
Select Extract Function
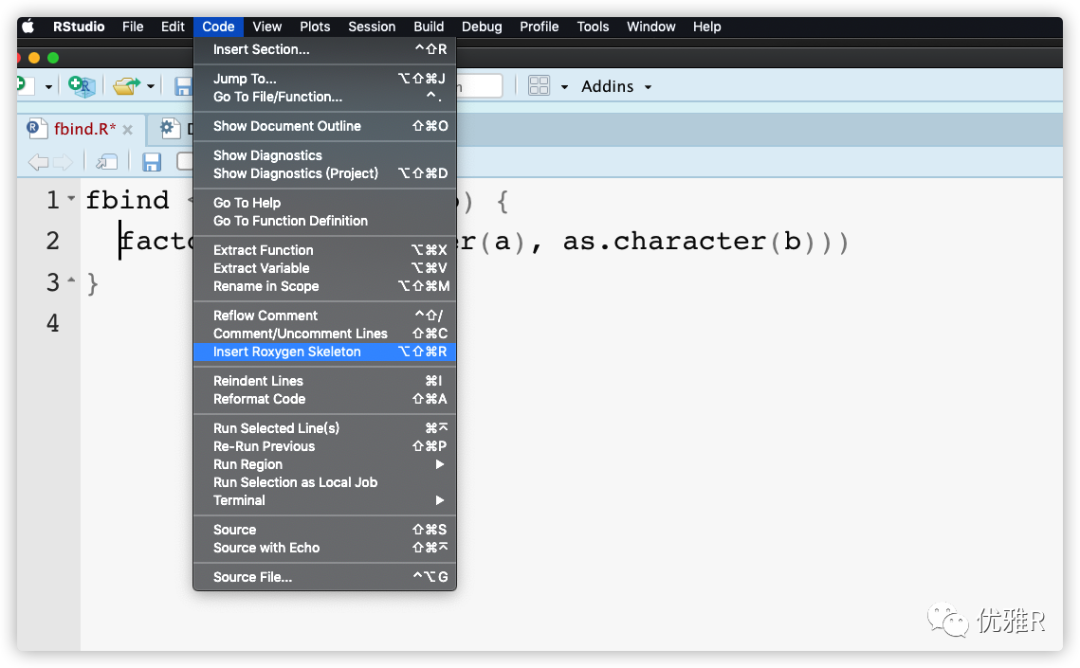(x=324, y=250)
